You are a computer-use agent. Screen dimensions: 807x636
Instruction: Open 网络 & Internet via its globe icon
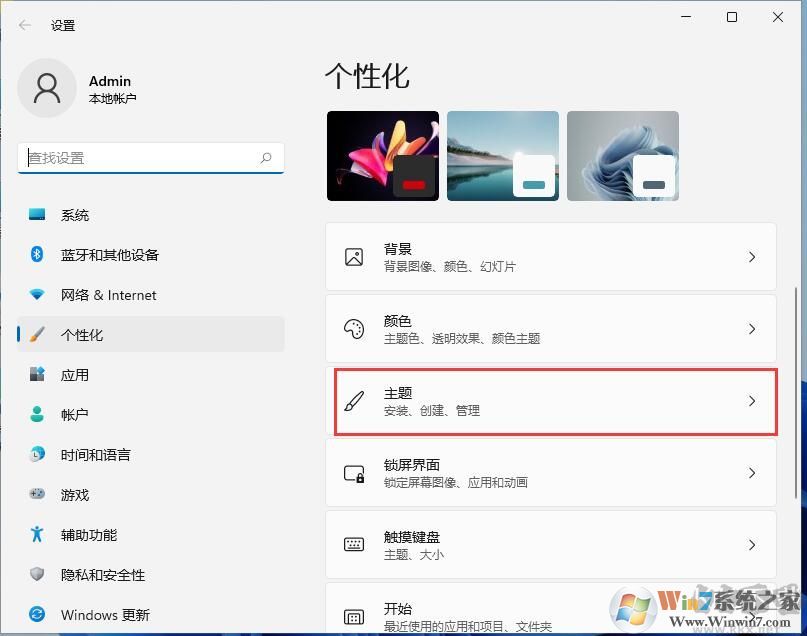(35, 295)
